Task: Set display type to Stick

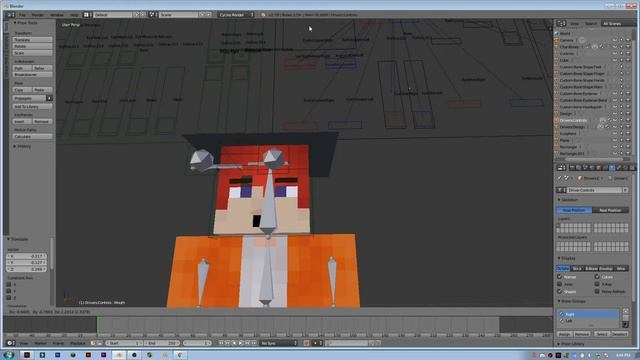Action: [x=577, y=268]
